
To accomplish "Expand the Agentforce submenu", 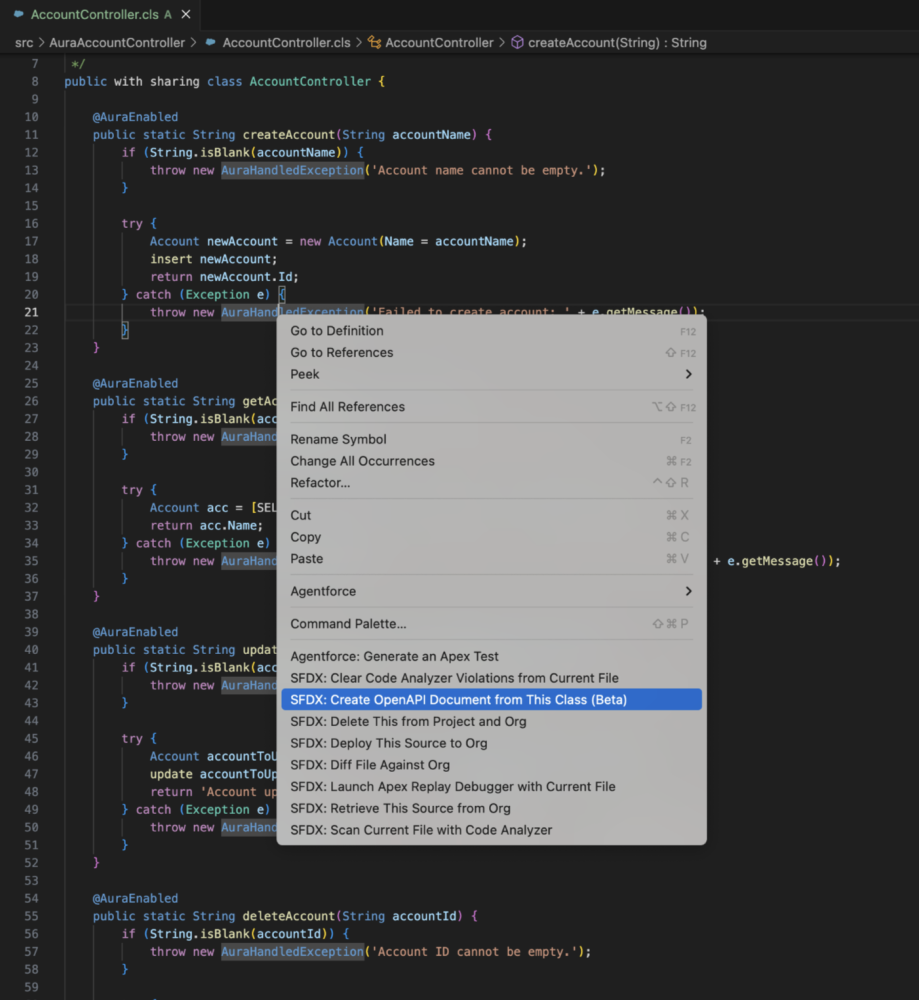I will pyautogui.click(x=492, y=591).
